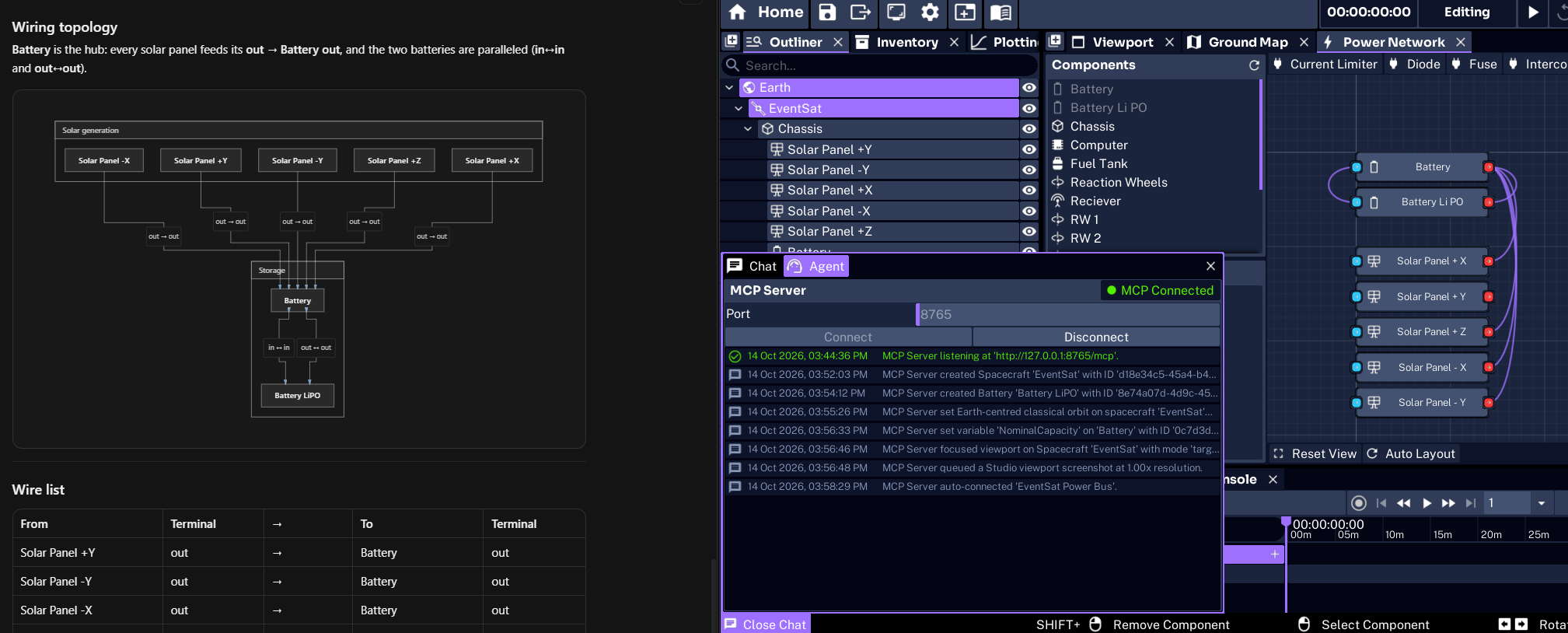Viewport: 1568px width, 633px height.
Task: Click the monitor screen icon in toolbar
Action: tap(896, 12)
